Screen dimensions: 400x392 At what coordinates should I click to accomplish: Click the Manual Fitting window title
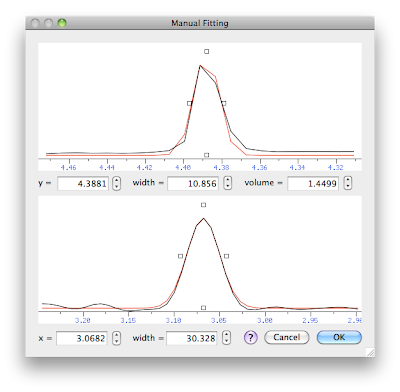tap(200, 23)
